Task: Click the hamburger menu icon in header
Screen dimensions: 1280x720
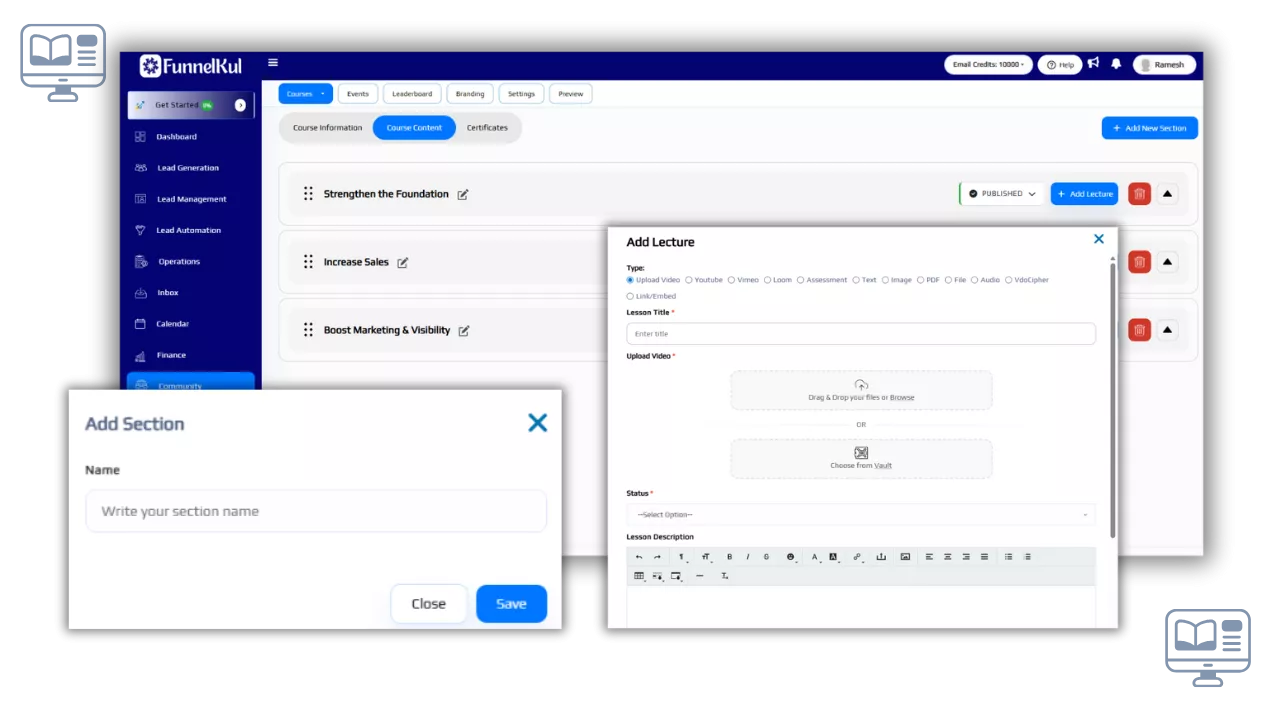Action: click(273, 63)
